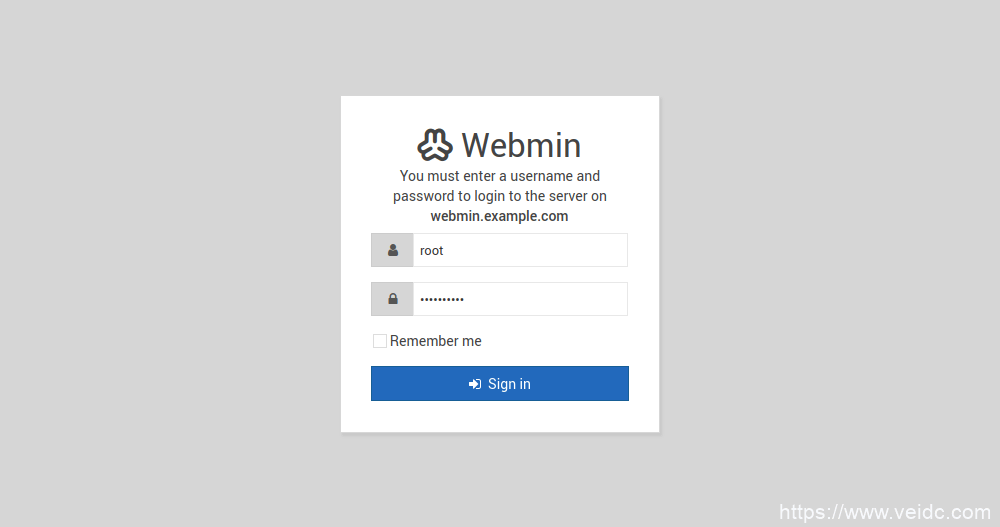
Task: Click the "password to login to the server" line
Action: (x=500, y=196)
